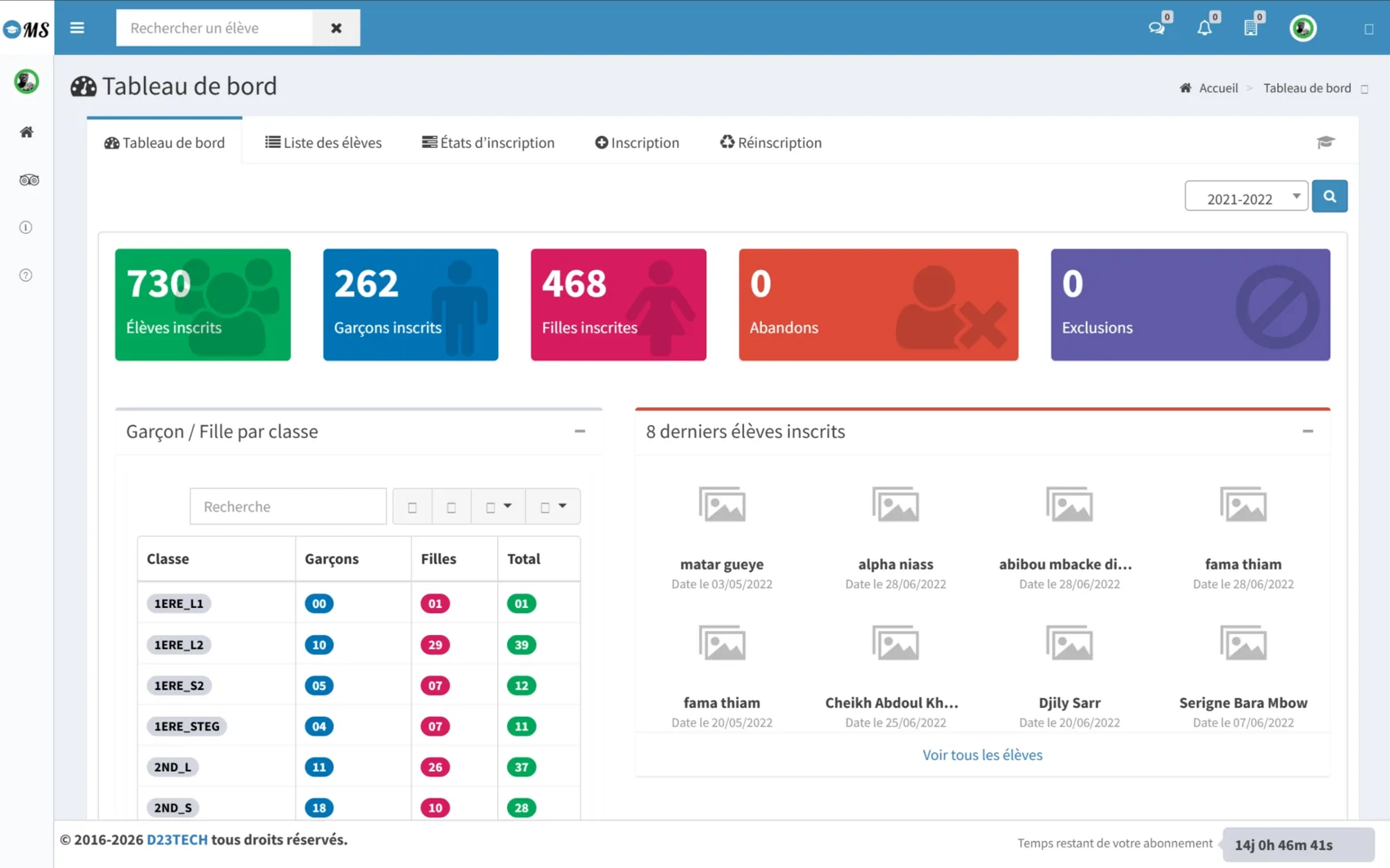Click the graduation cap icon at right of tabs

click(x=1325, y=142)
